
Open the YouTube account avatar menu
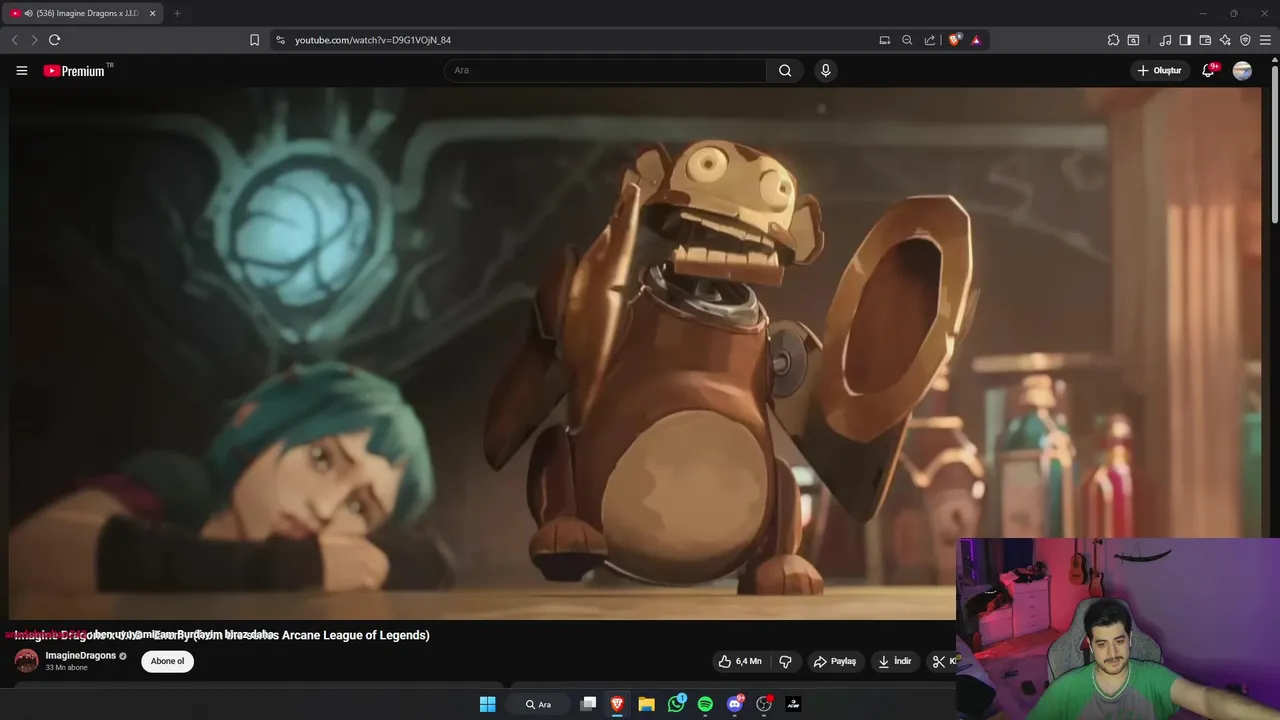1242,70
